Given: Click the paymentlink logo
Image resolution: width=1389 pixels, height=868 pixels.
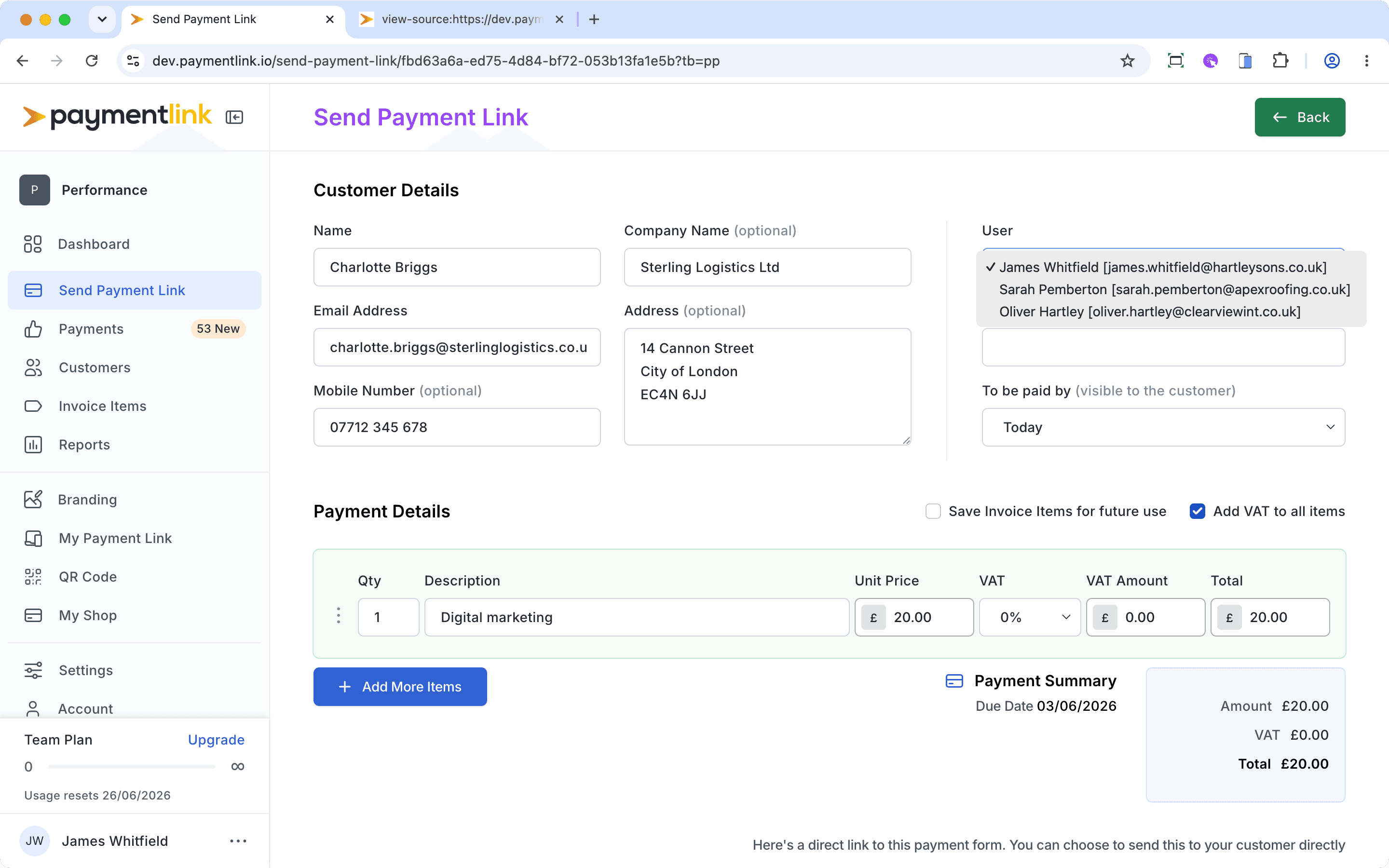Looking at the screenshot, I should pyautogui.click(x=117, y=117).
